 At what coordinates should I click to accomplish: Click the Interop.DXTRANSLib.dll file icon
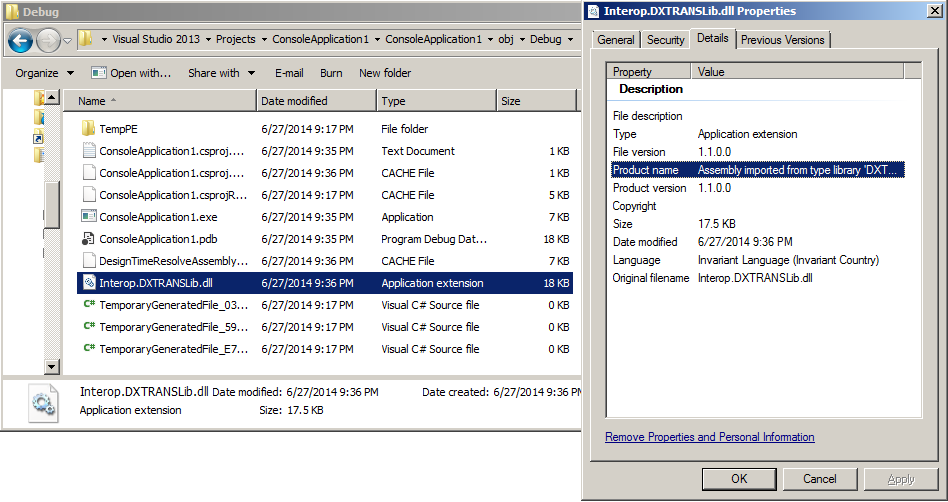88,283
